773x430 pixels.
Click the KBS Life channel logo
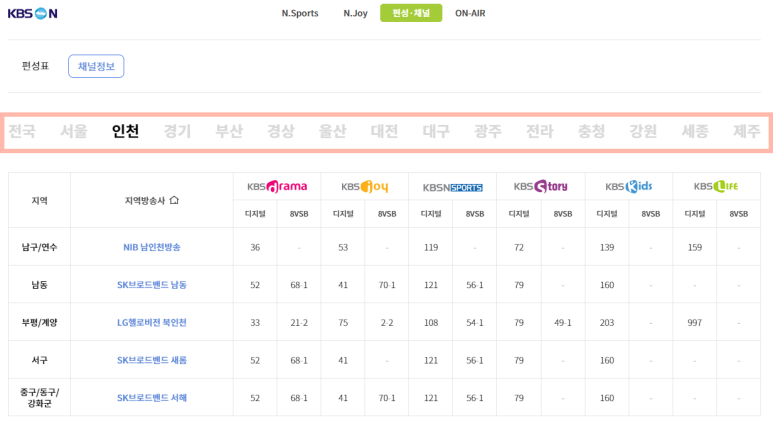[716, 186]
